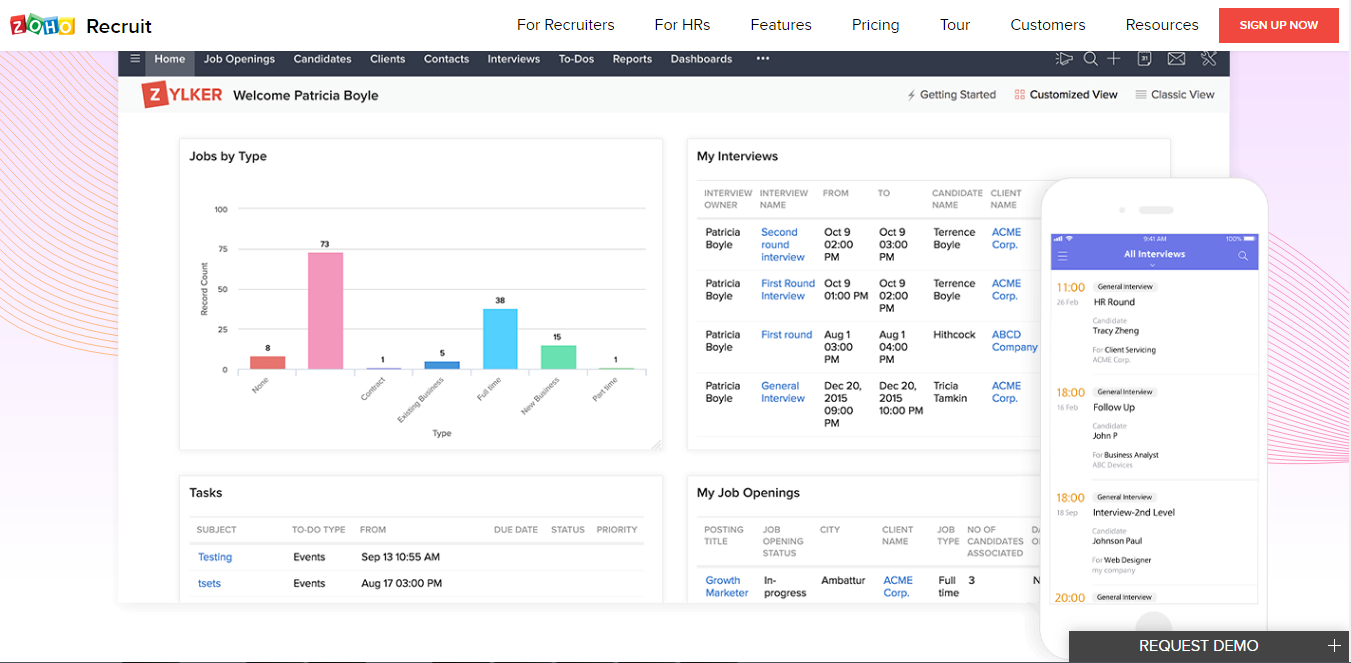Switch to the To-Dos tab
Image resolution: width=1351 pixels, height=663 pixels.
click(576, 59)
